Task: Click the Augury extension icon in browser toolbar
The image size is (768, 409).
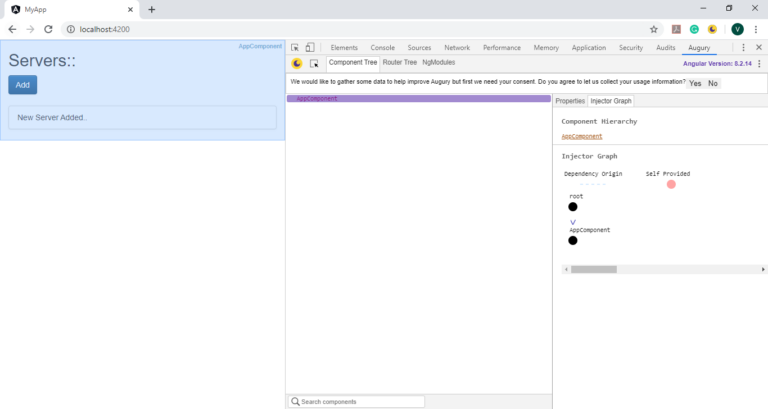Action: coord(712,29)
